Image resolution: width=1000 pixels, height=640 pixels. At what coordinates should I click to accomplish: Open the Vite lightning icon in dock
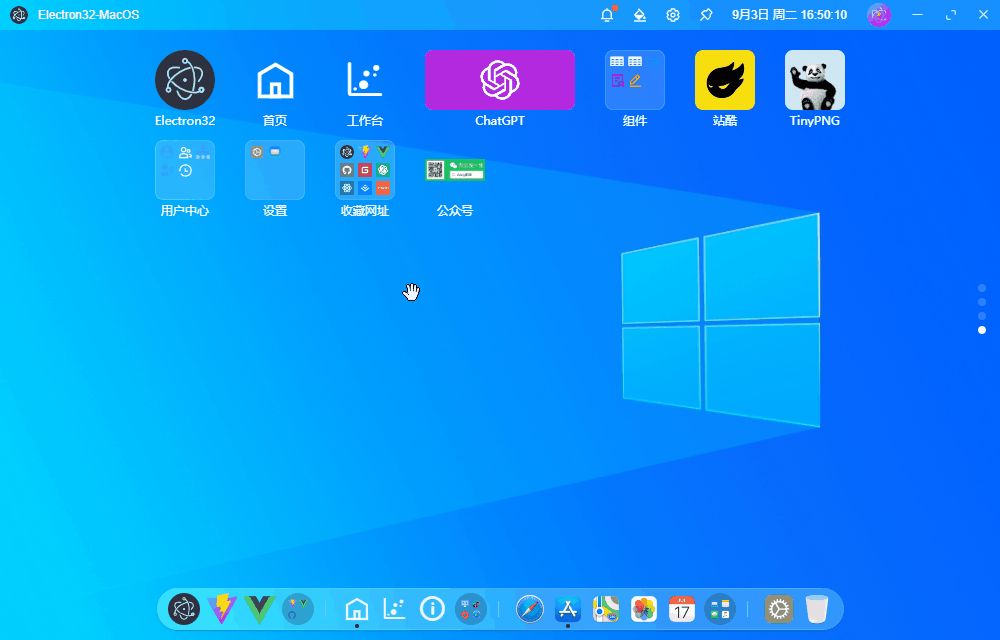[x=222, y=609]
